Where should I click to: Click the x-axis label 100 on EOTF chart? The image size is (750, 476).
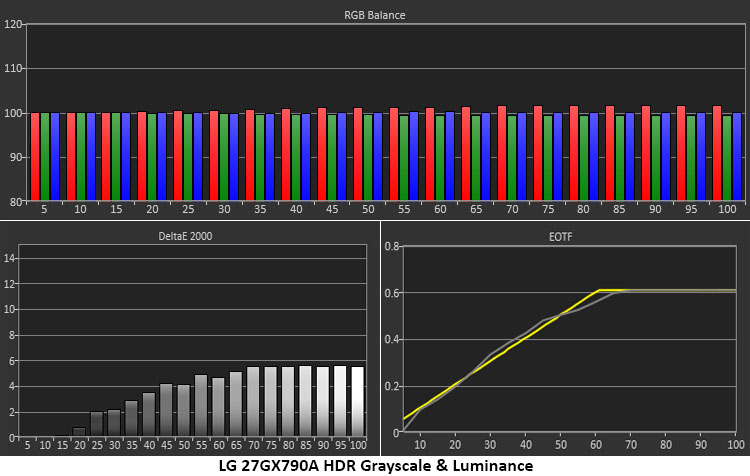tap(736, 445)
